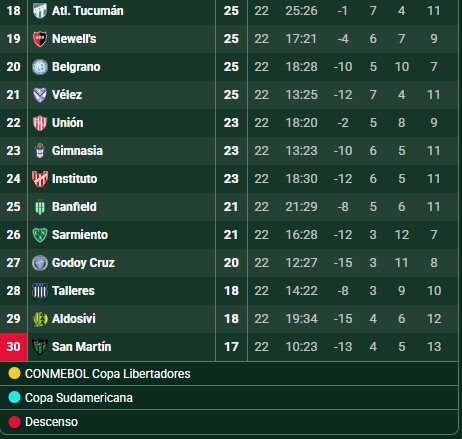Viewport: 462px width, 439px height.
Task: Select the Talleres team name
Action: tap(73, 291)
